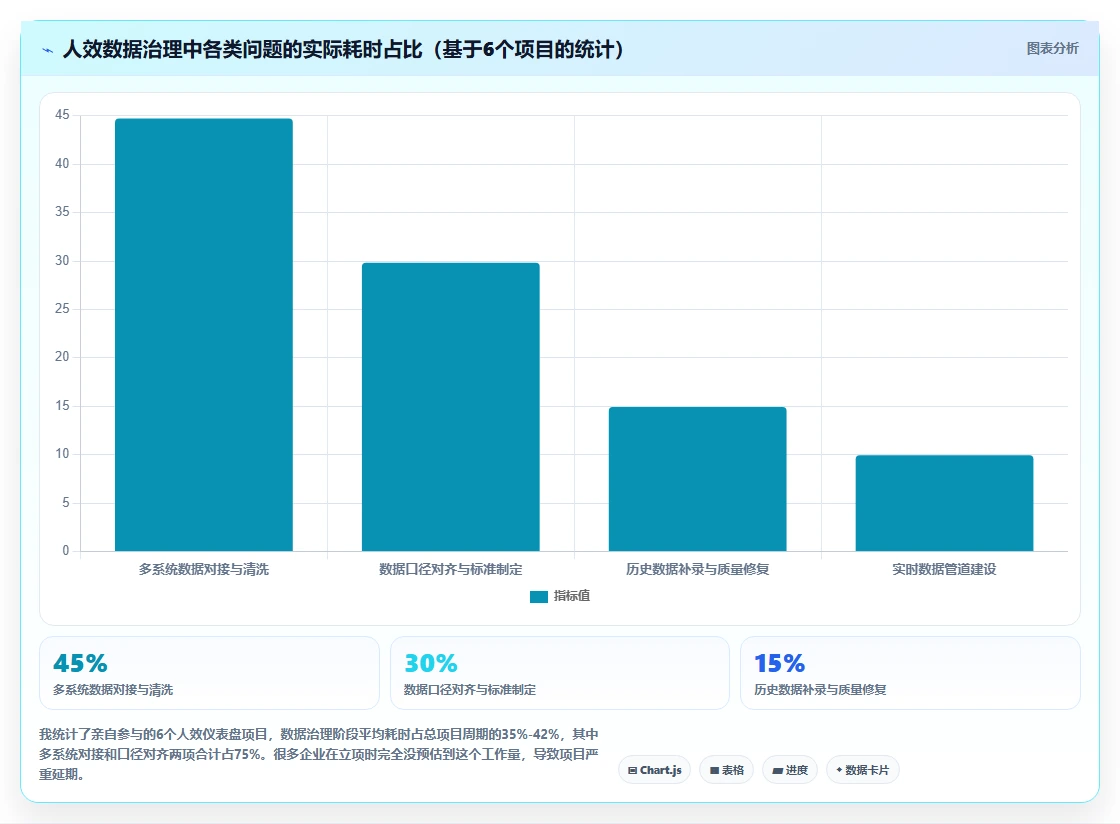Click the 数据口径对齐与标准制定 x-axis label
1120x824 pixels.
click(x=451, y=569)
